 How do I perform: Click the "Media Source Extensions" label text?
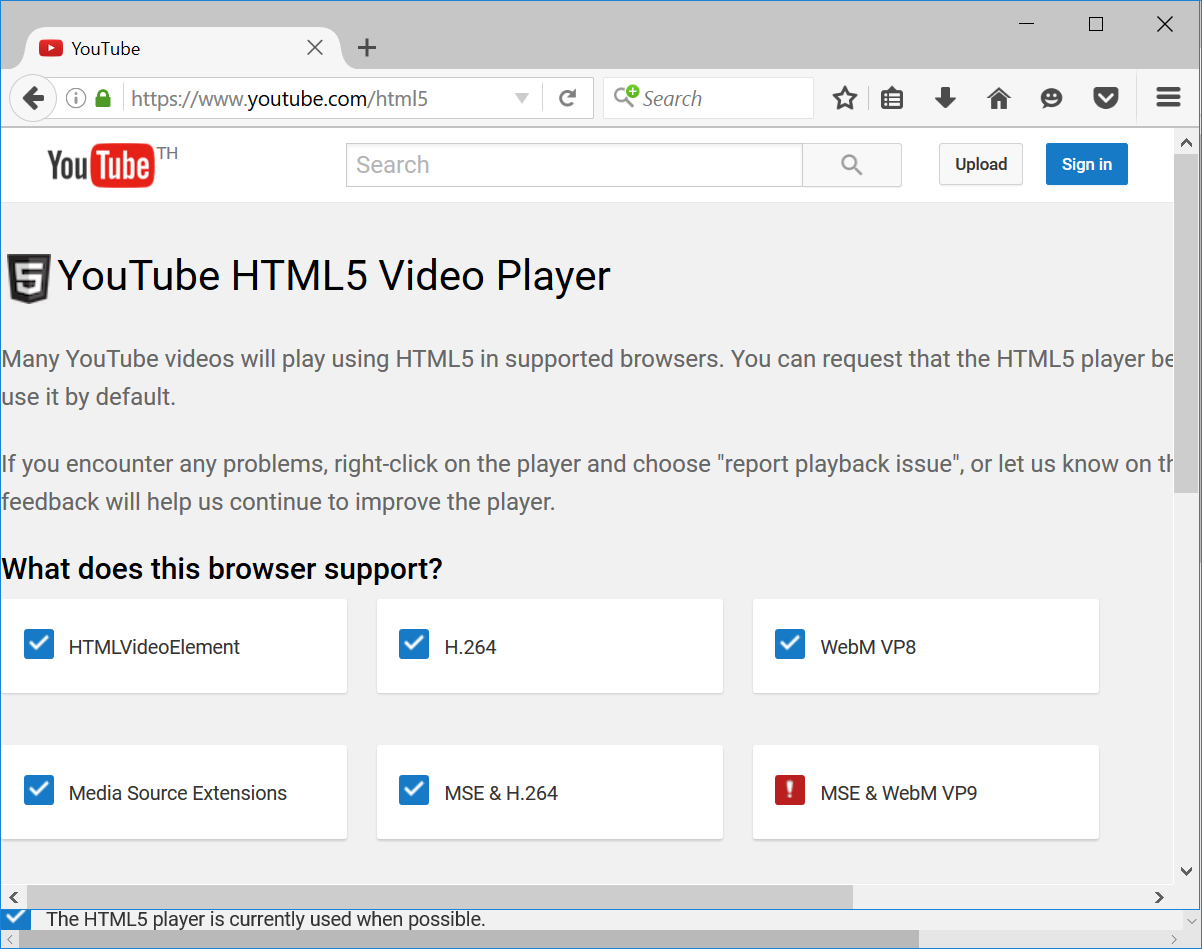[178, 793]
